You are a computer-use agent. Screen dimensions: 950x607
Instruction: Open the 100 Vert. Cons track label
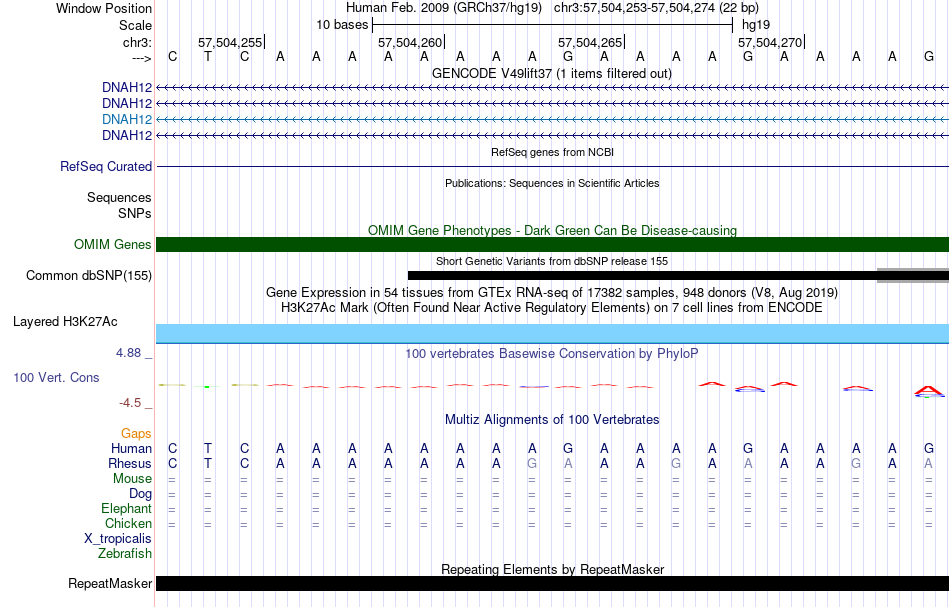tap(56, 378)
